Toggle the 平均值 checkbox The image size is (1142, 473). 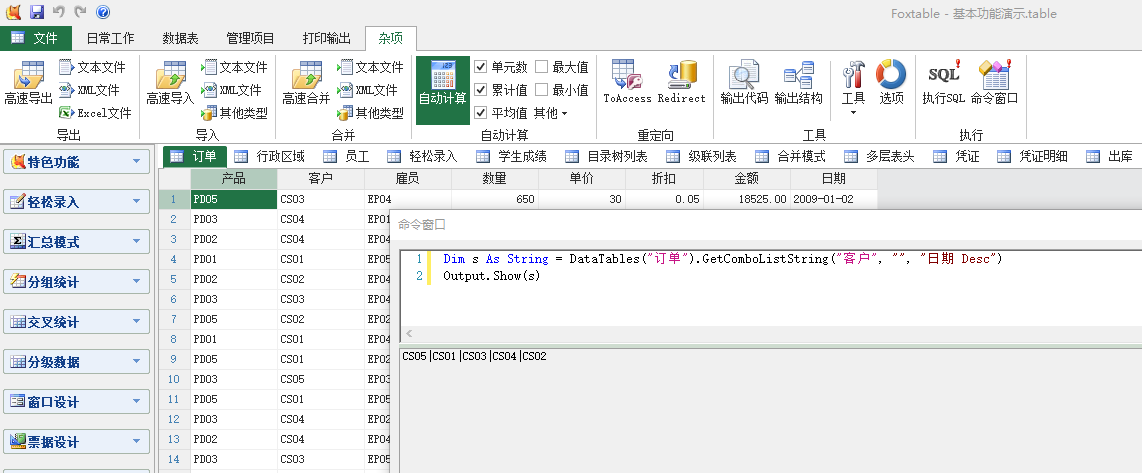pyautogui.click(x=481, y=113)
